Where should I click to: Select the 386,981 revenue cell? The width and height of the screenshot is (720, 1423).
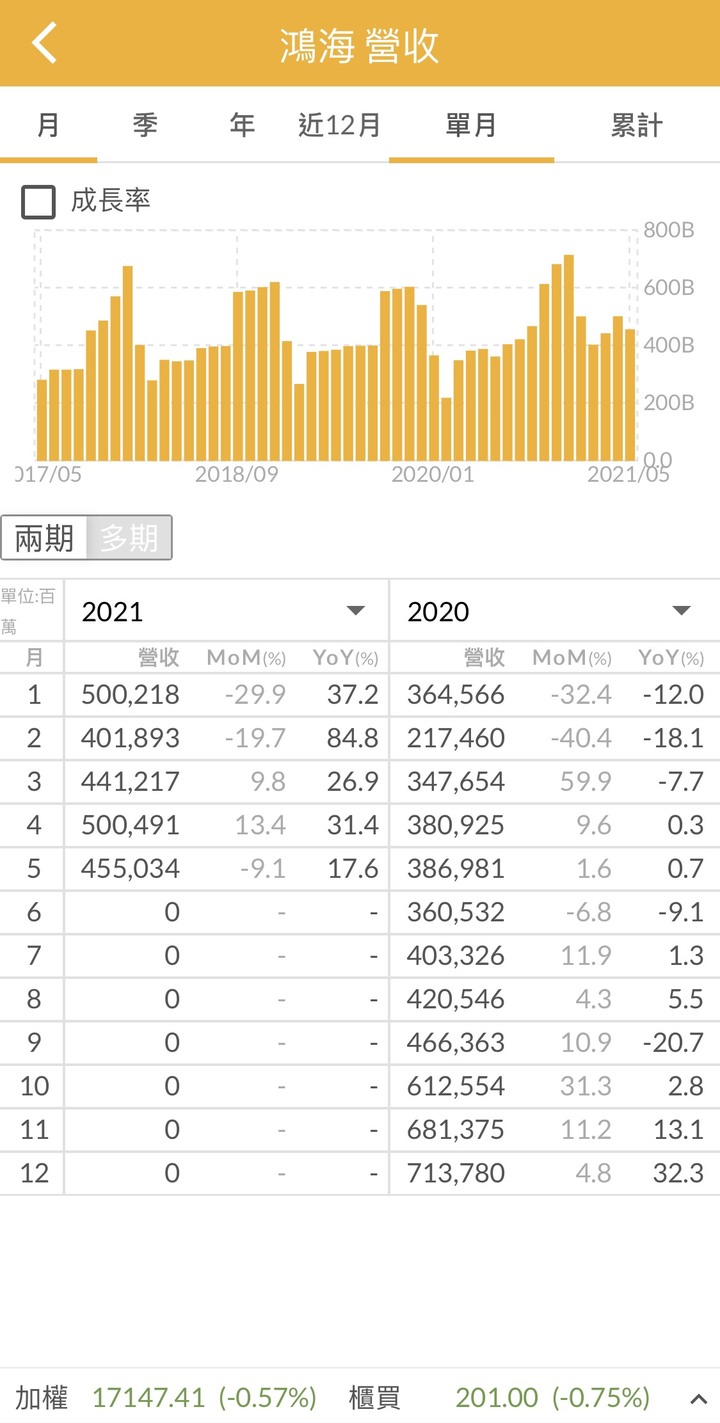coord(456,868)
